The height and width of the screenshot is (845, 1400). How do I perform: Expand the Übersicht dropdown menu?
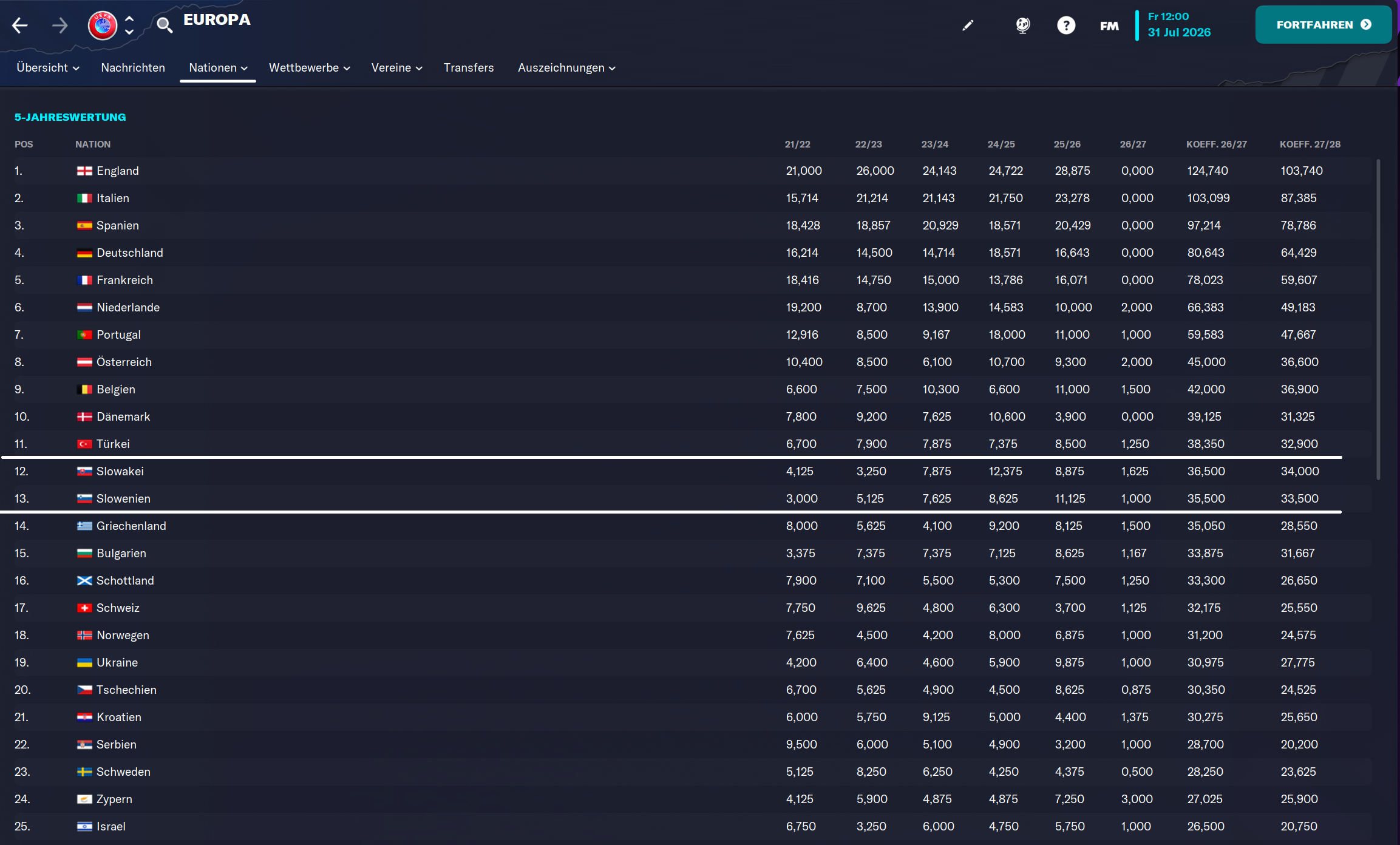click(48, 68)
